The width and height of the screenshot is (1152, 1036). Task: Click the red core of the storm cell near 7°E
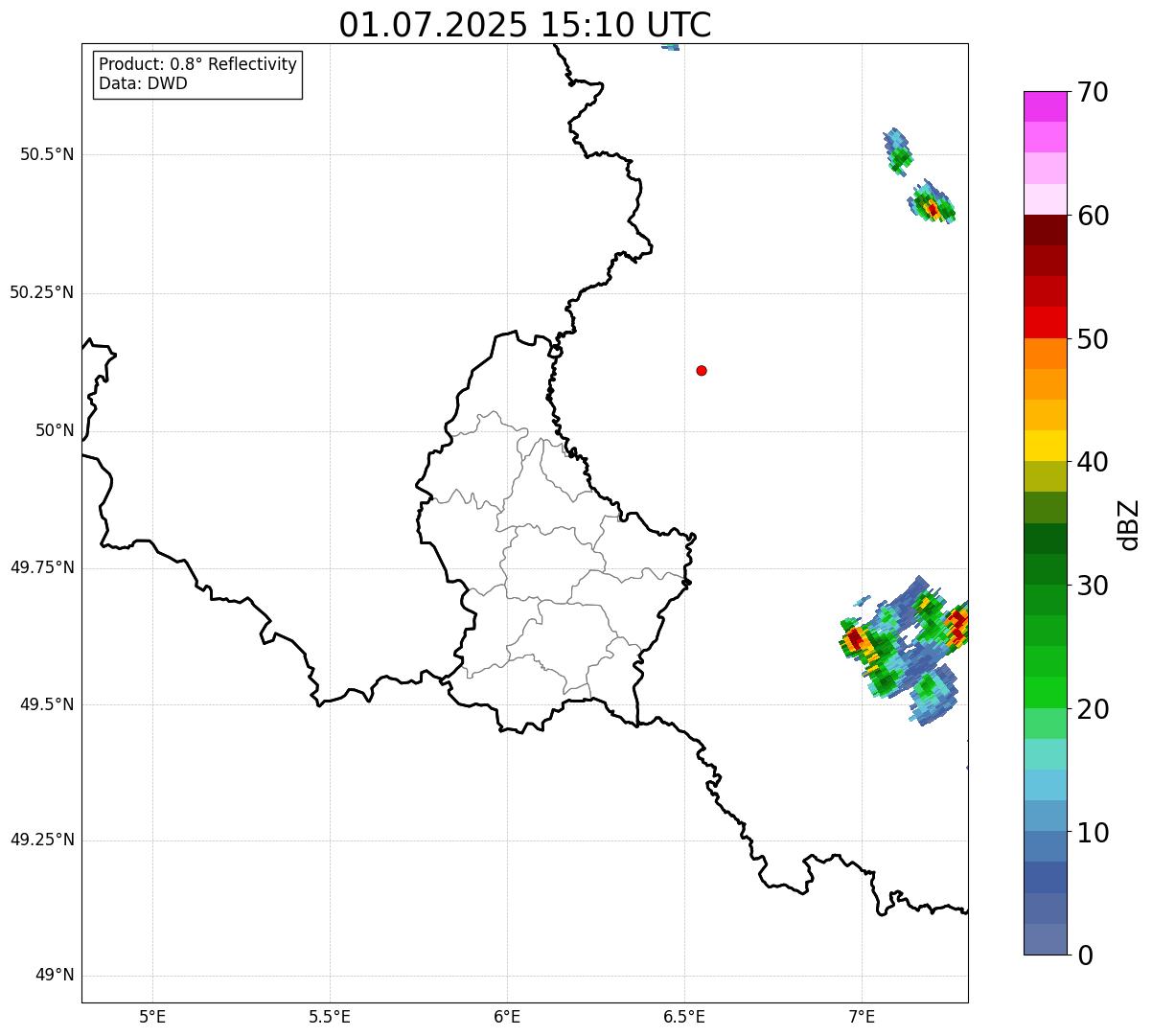(855, 638)
